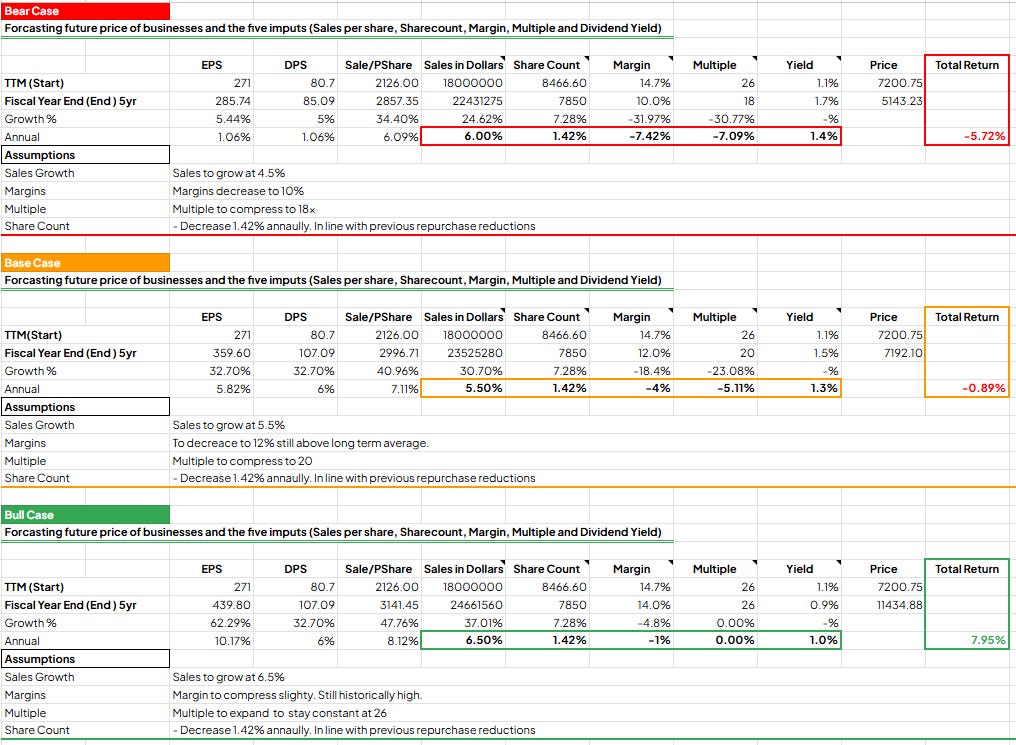Select the note 'Multiple to compress to 20'
Image resolution: width=1016 pixels, height=745 pixels.
(242, 461)
